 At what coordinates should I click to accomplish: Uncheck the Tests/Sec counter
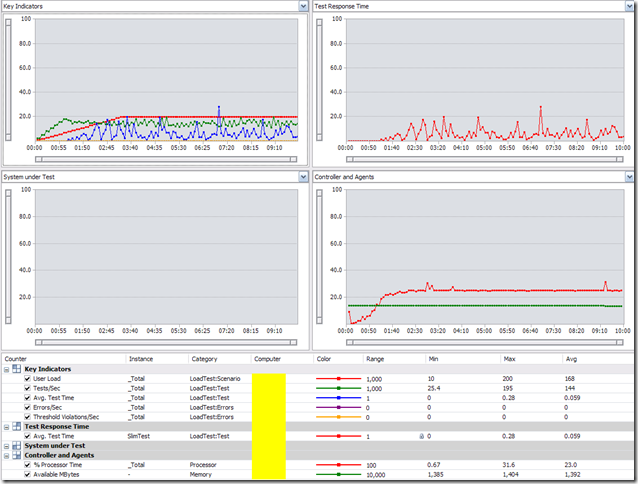27,388
